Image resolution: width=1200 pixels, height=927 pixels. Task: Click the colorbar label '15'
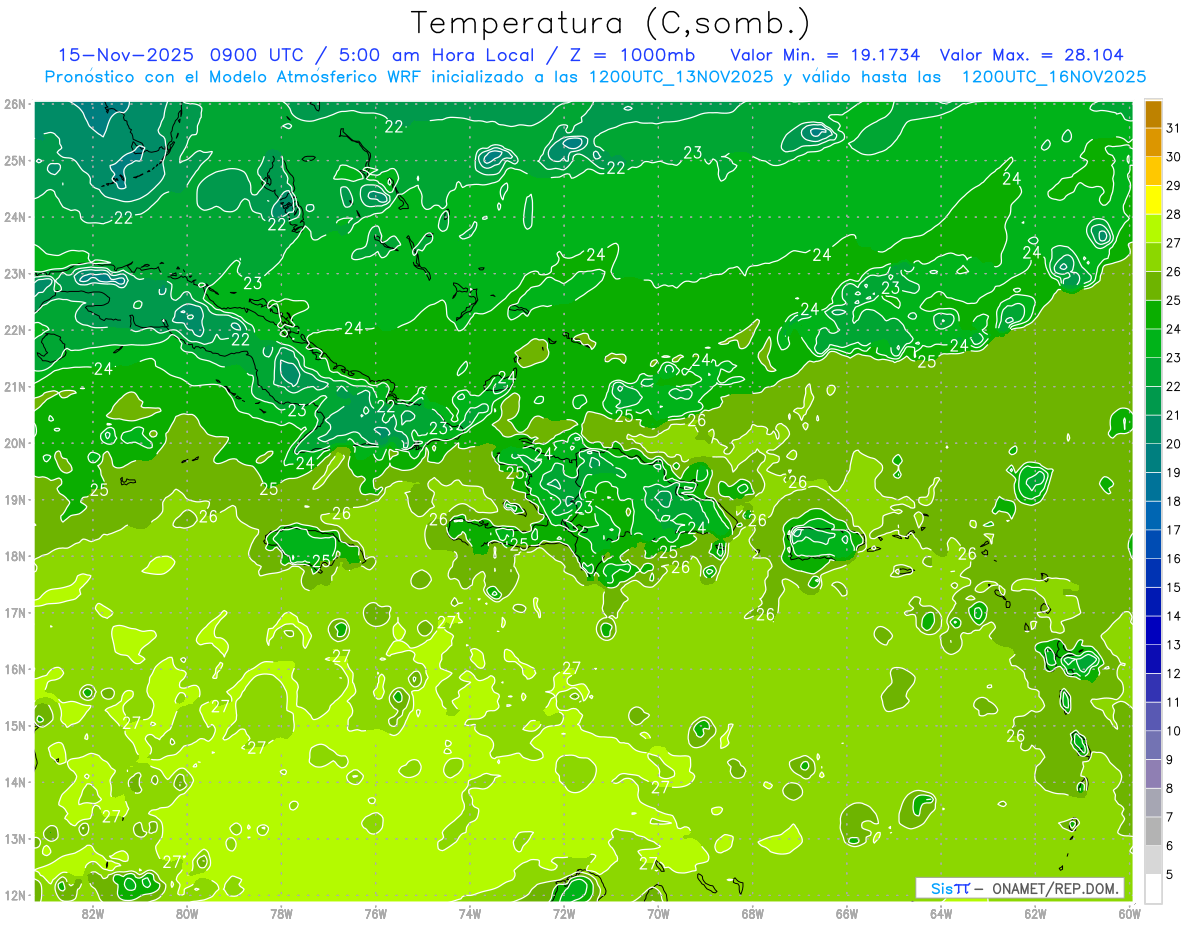coord(1173,587)
